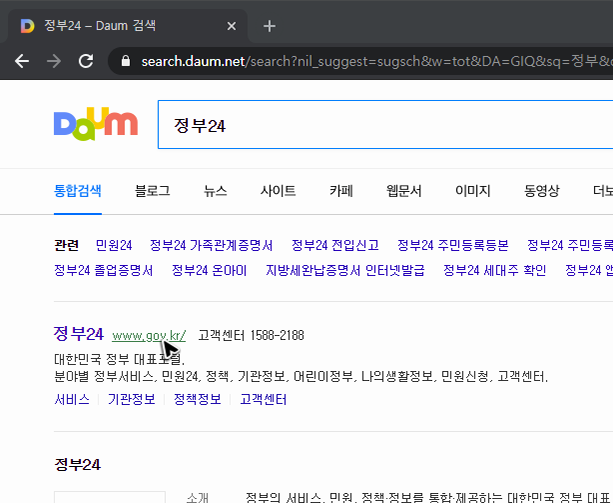Click the 고객센터 1588-2188 text
The height and width of the screenshot is (503, 613).
[251, 335]
